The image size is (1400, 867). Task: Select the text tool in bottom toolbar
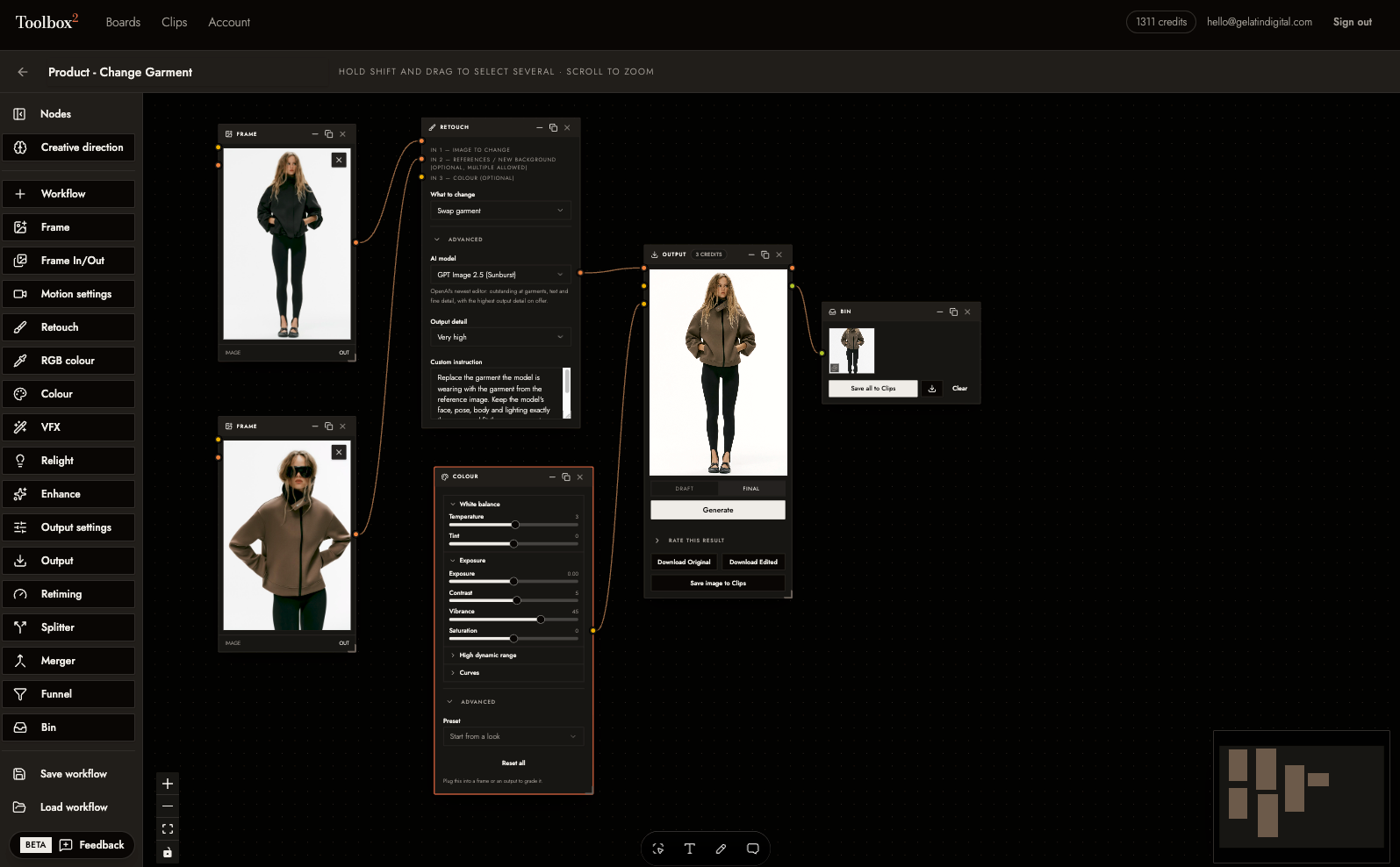pos(690,849)
